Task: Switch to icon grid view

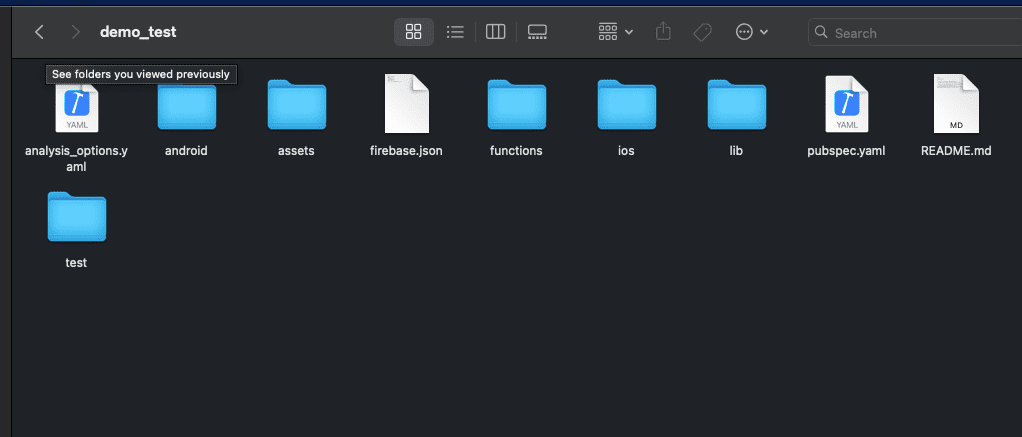Action: tap(413, 32)
